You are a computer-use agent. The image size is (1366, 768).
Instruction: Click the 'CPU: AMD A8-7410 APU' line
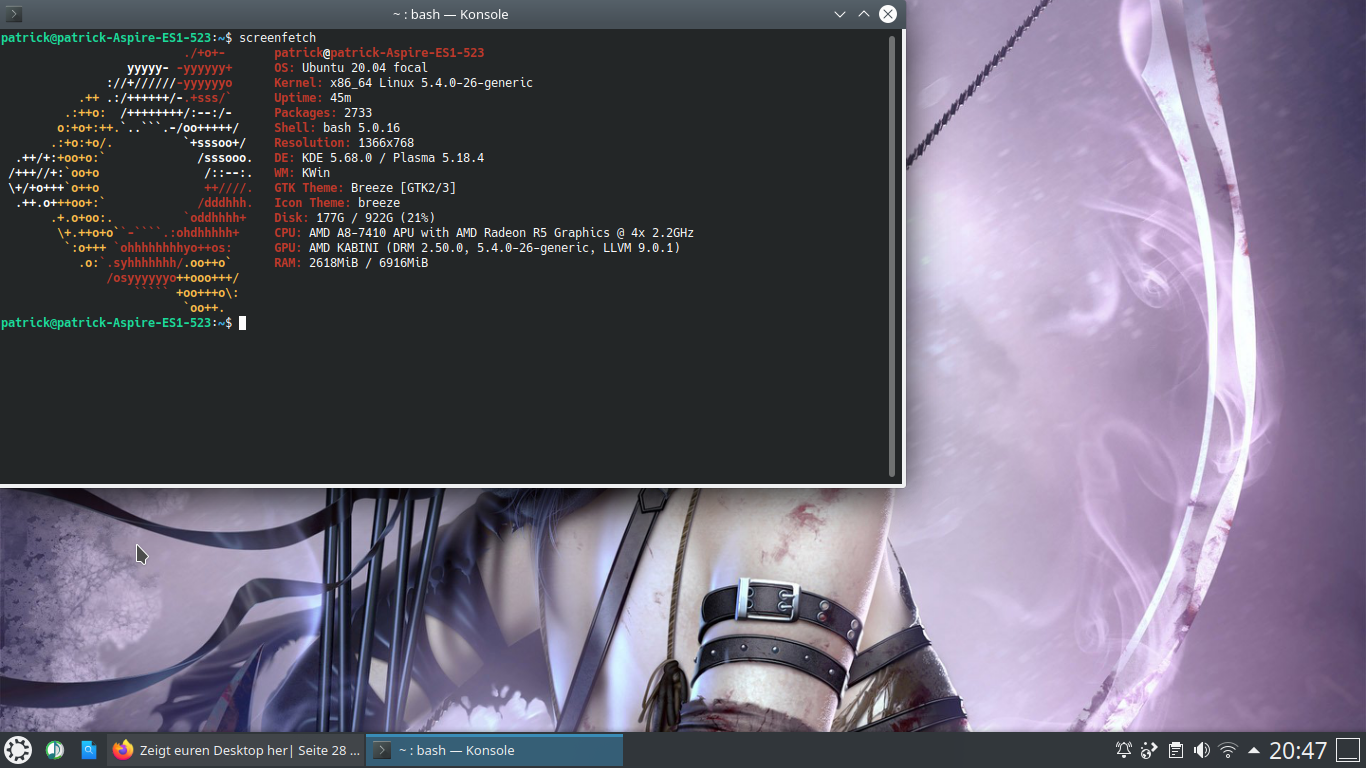(x=484, y=233)
